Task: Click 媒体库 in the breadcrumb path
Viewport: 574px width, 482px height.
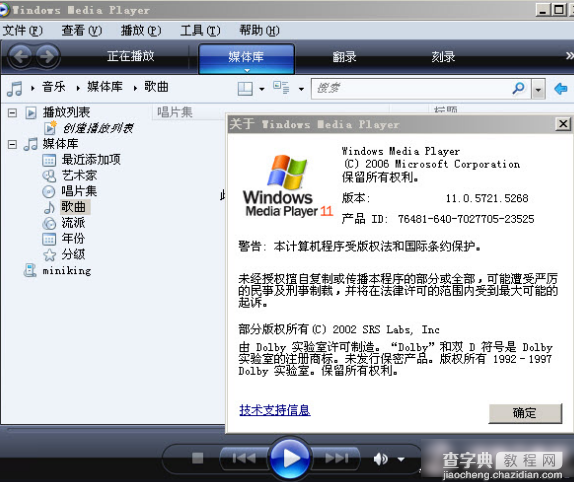Action: [x=105, y=87]
